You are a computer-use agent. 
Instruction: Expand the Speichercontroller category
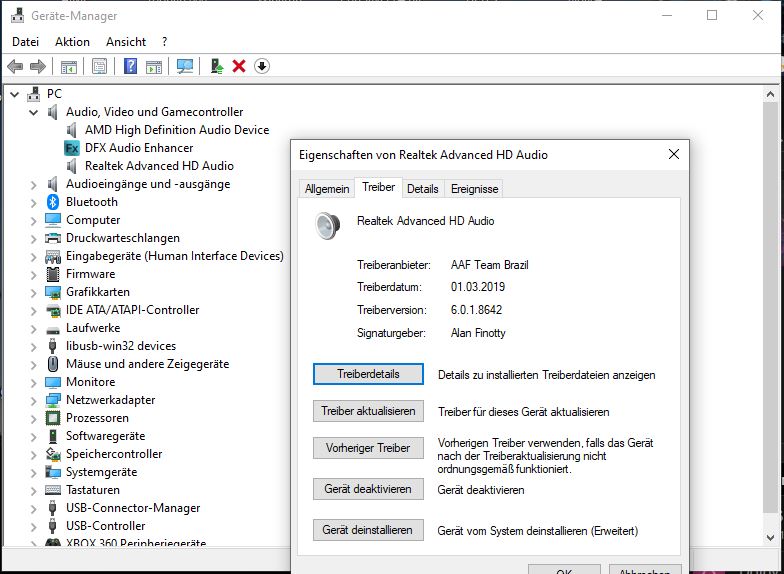point(34,454)
